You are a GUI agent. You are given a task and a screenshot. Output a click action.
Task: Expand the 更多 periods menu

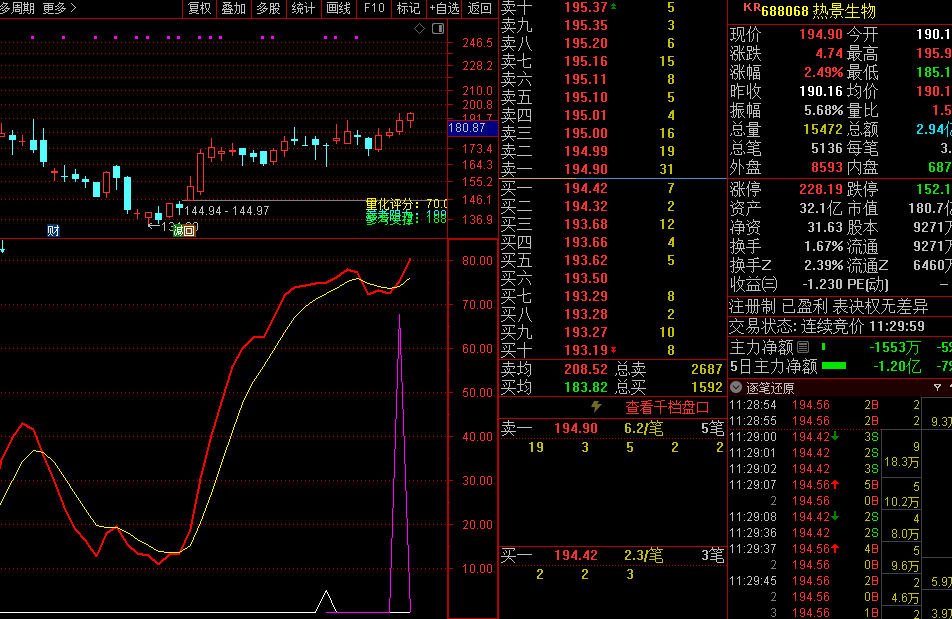pyautogui.click(x=60, y=8)
